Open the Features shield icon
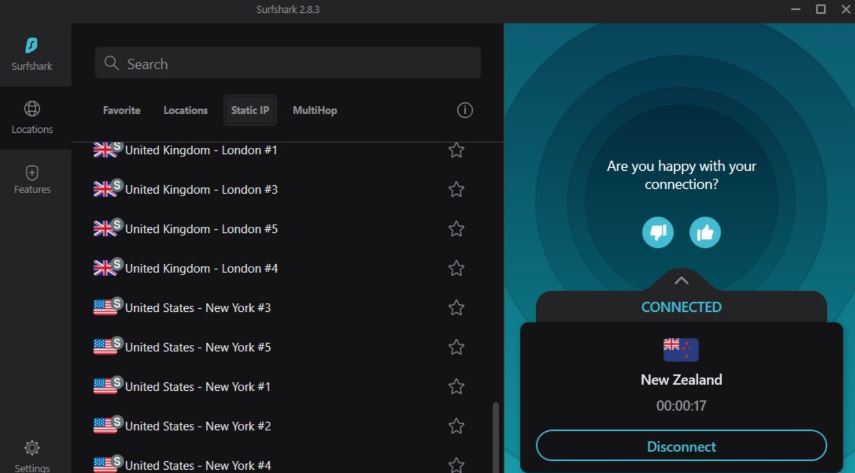Viewport: 855px width, 473px height. point(32,173)
